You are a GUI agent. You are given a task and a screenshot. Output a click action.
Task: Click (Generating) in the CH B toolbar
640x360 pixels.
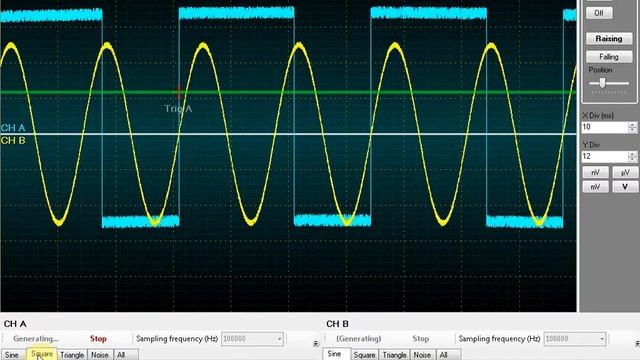358,339
